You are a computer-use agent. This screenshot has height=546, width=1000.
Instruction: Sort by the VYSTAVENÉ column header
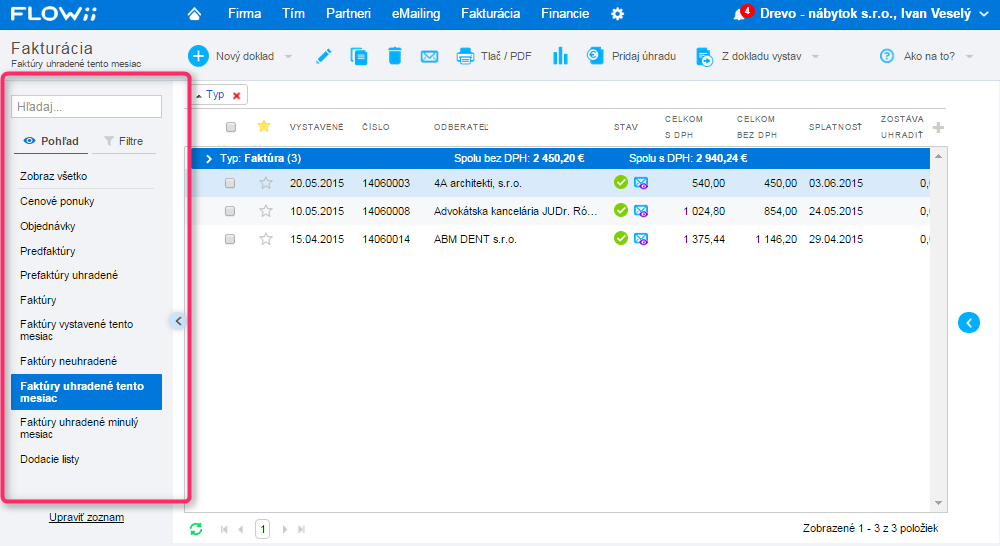click(316, 127)
